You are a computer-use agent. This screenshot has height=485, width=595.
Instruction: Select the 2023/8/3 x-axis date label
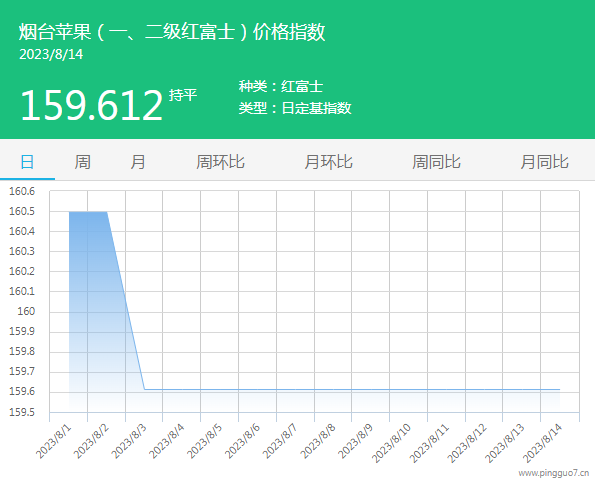click(129, 441)
